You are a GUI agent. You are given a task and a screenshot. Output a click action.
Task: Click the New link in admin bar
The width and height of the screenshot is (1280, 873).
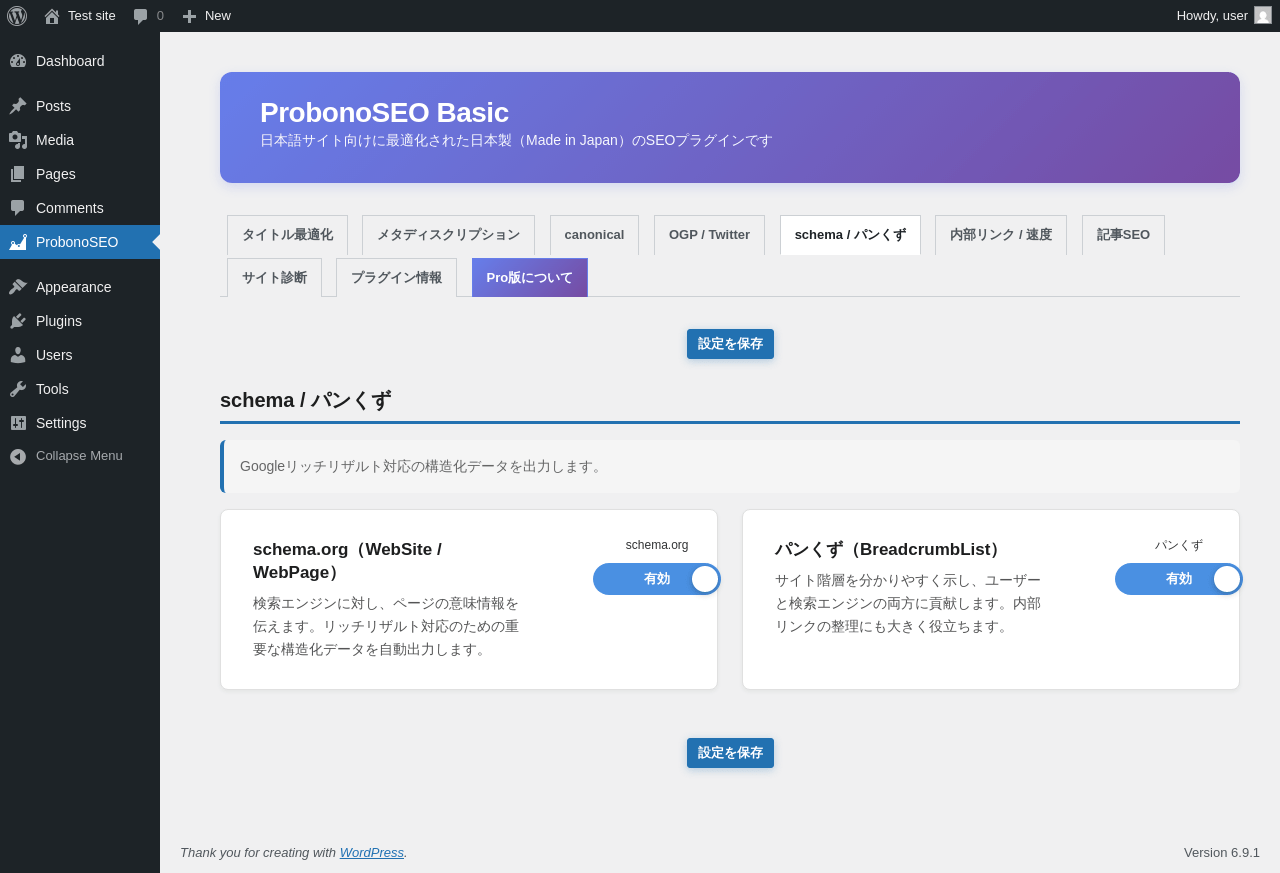coord(218,16)
